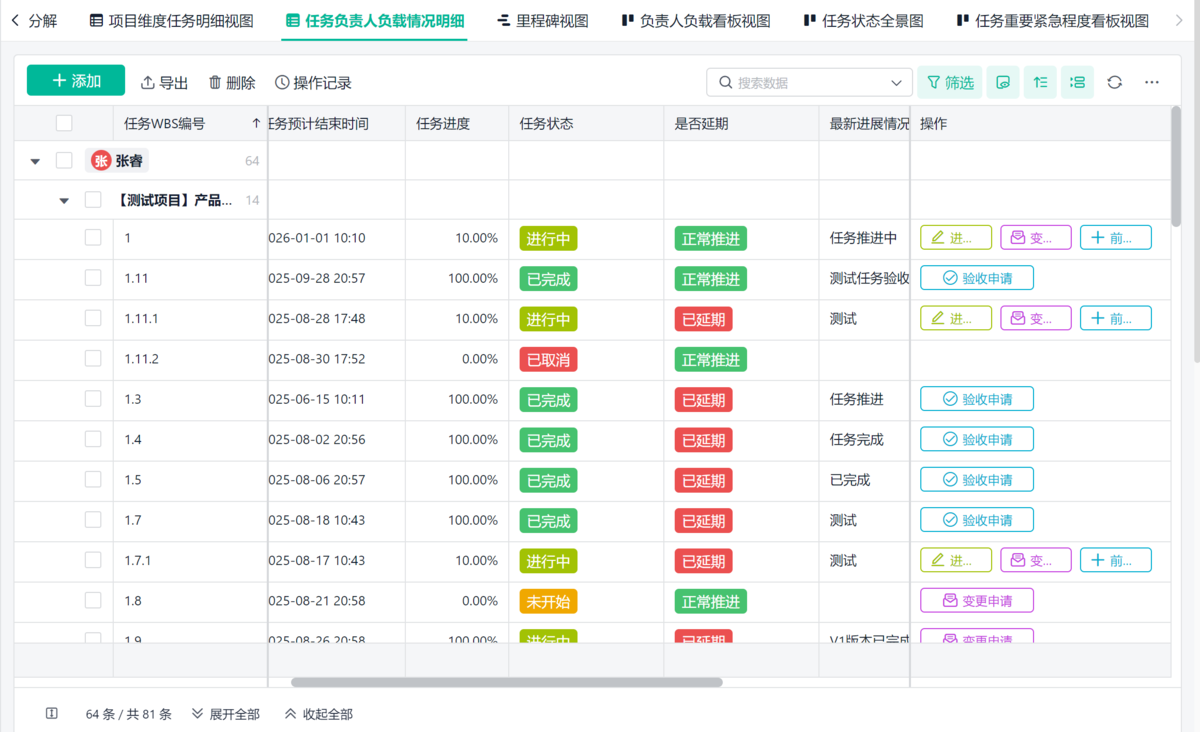Click sort arrow in 任务WBS编号 header
This screenshot has height=732, width=1200.
pos(256,124)
